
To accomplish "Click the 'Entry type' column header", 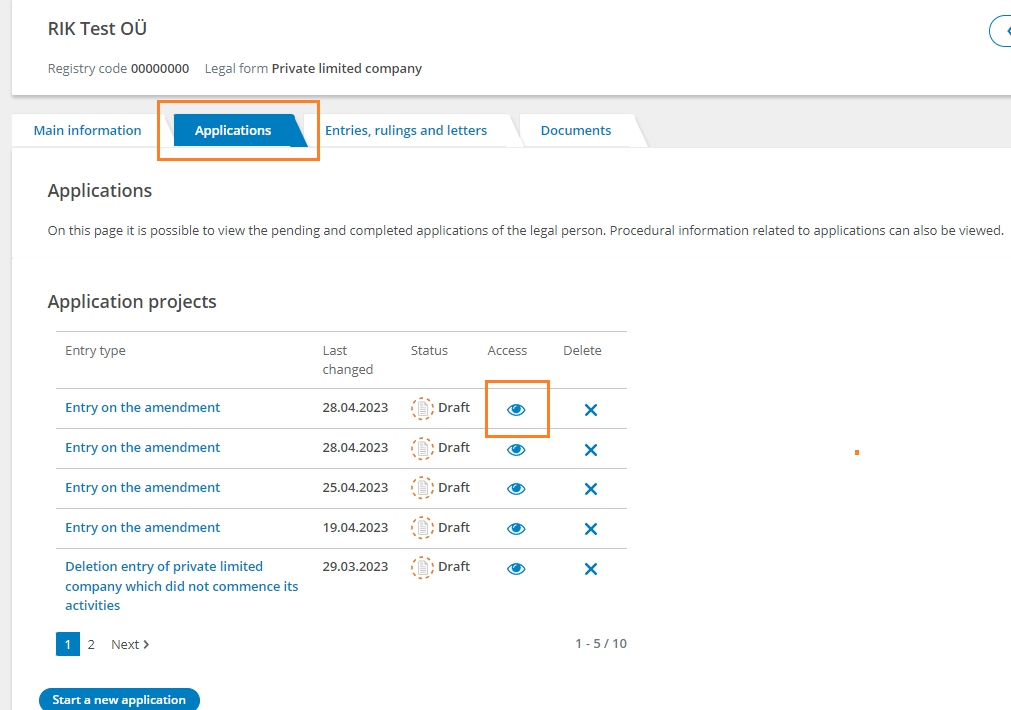I will coord(95,351).
